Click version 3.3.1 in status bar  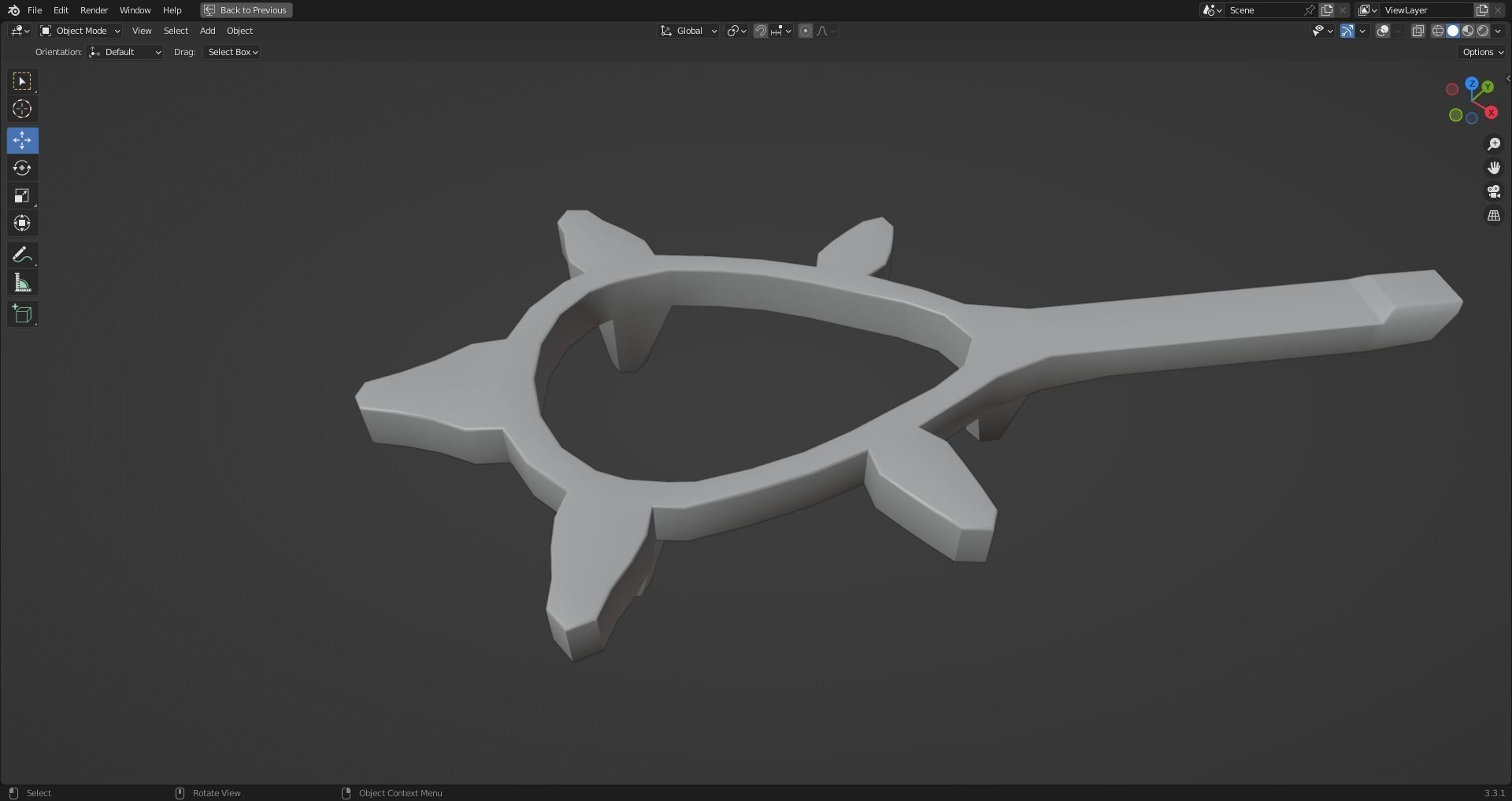(1494, 793)
